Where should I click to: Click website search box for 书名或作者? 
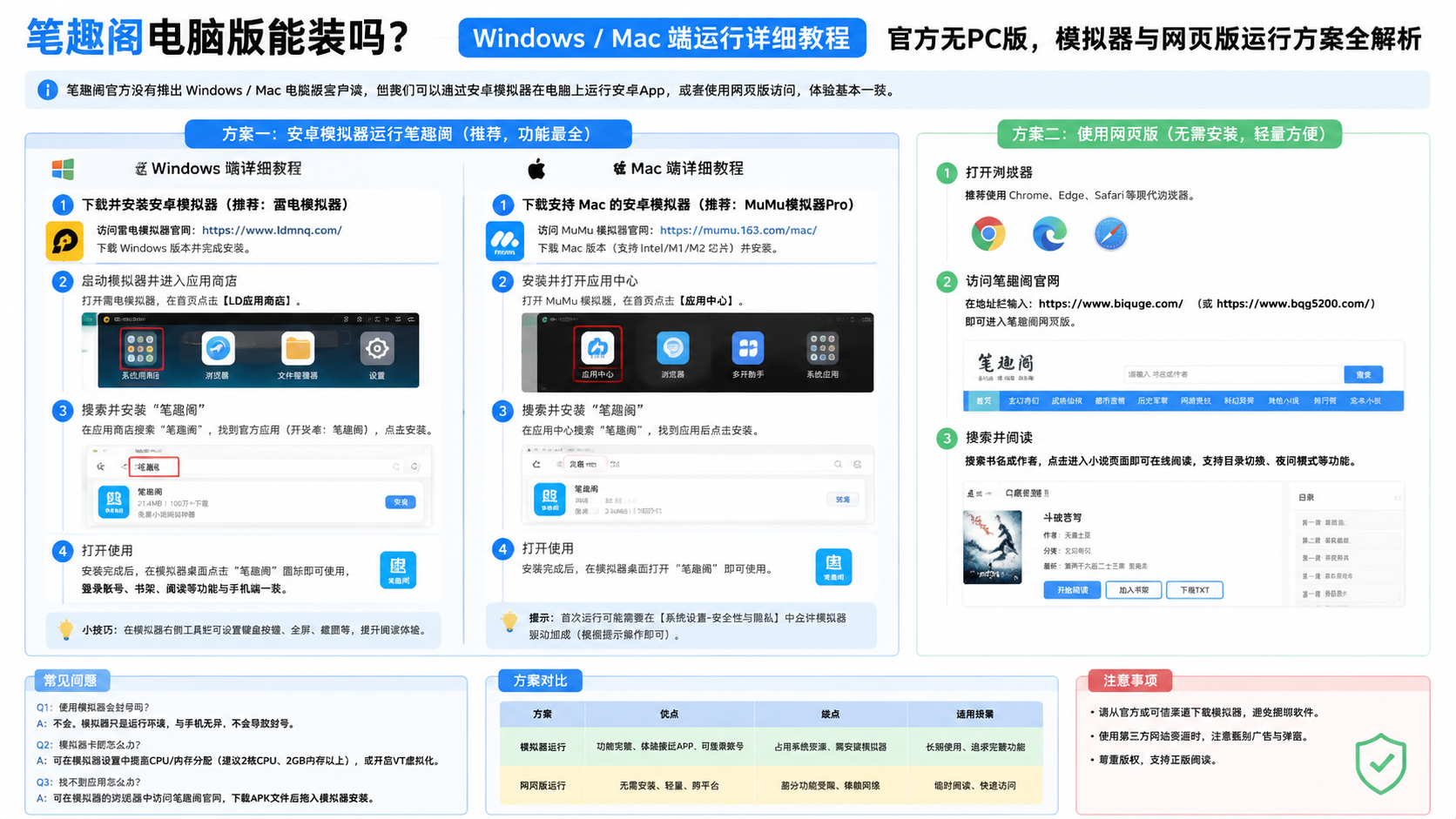pyautogui.click(x=1233, y=374)
